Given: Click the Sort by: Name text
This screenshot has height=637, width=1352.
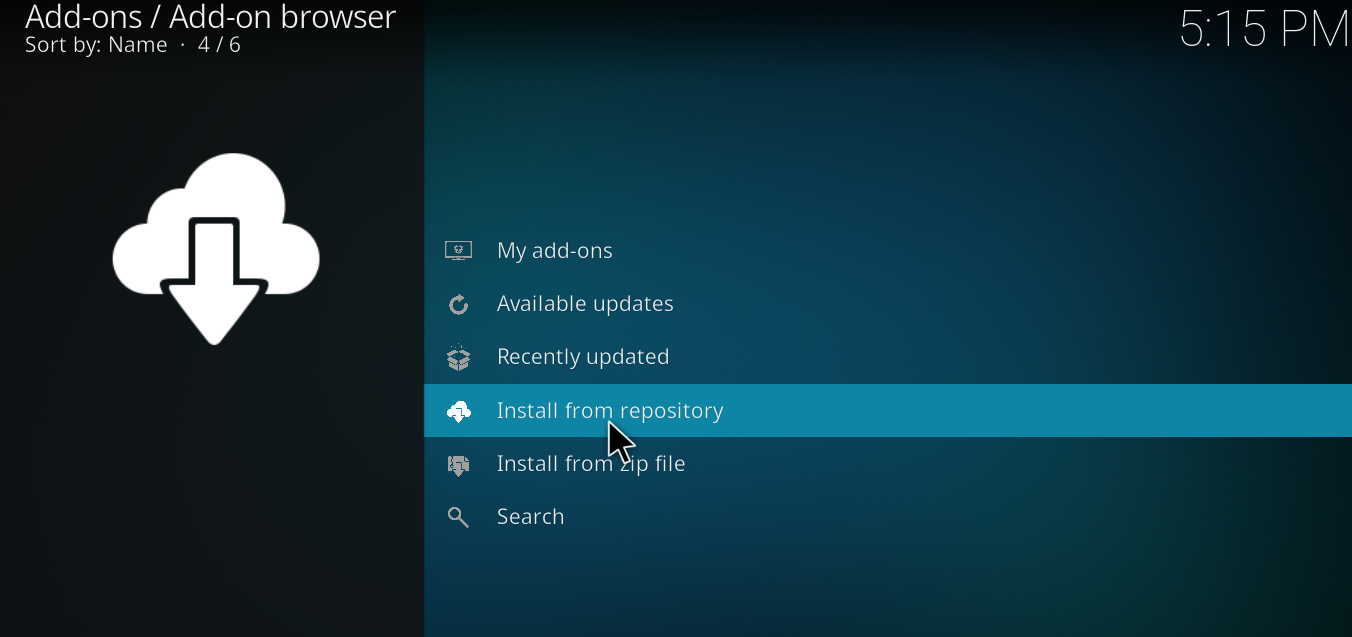Looking at the screenshot, I should (x=96, y=45).
